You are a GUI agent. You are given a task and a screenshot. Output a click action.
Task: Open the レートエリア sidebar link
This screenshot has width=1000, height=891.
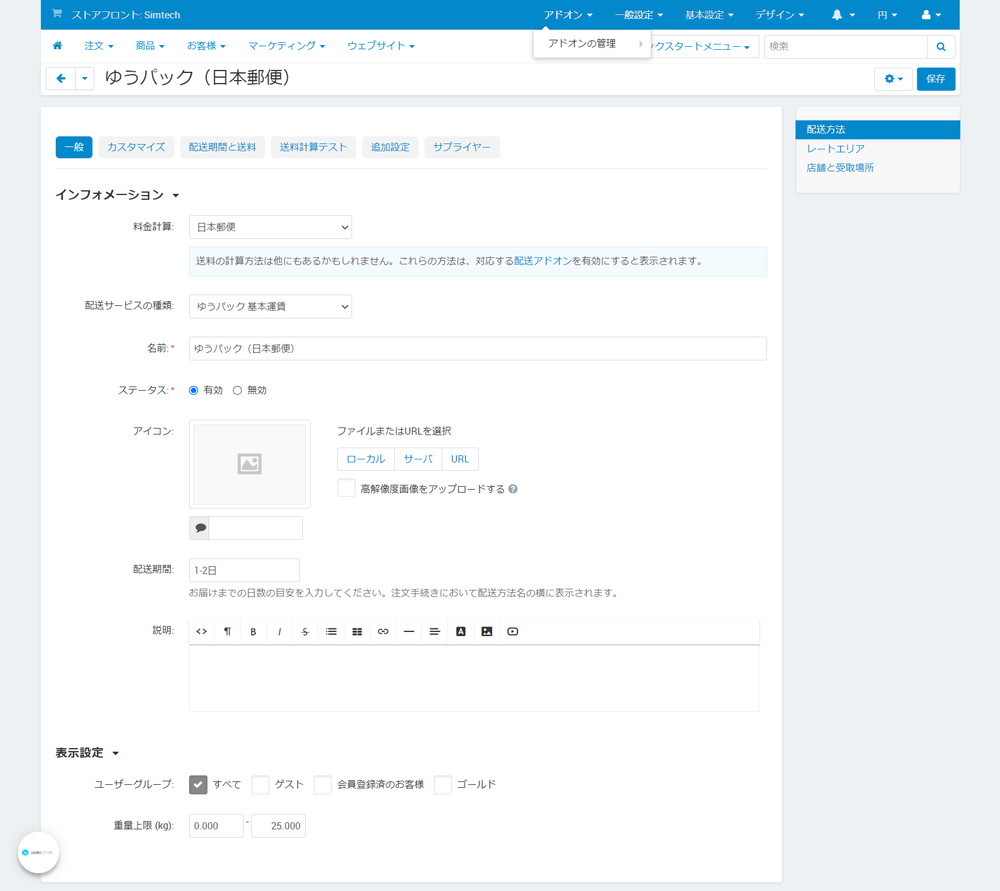835,149
